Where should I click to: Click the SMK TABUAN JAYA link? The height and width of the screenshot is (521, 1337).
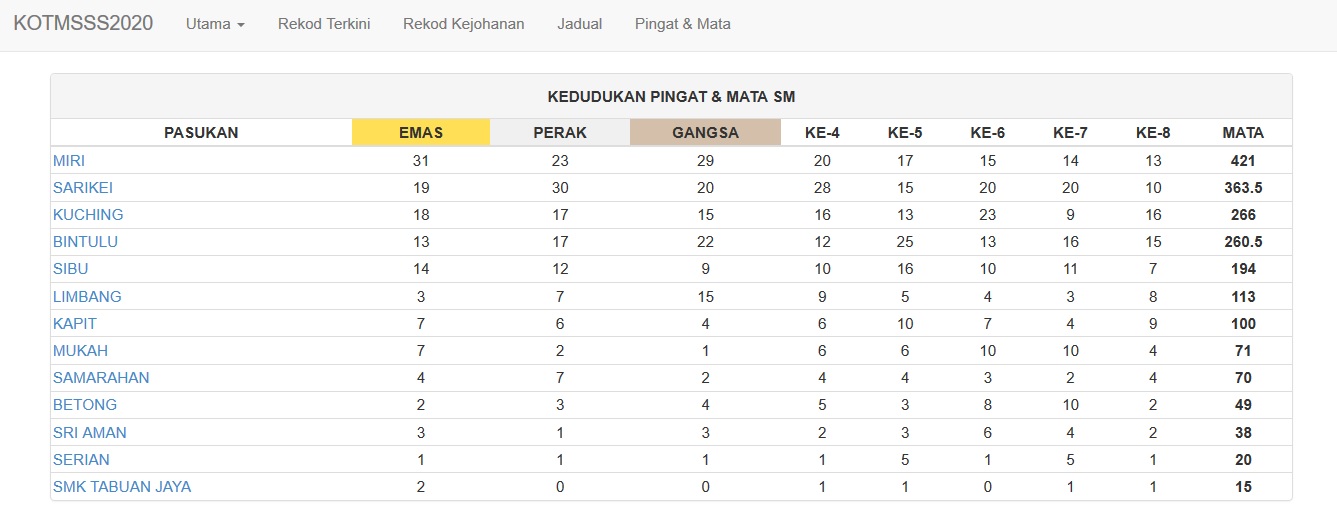pos(122,486)
